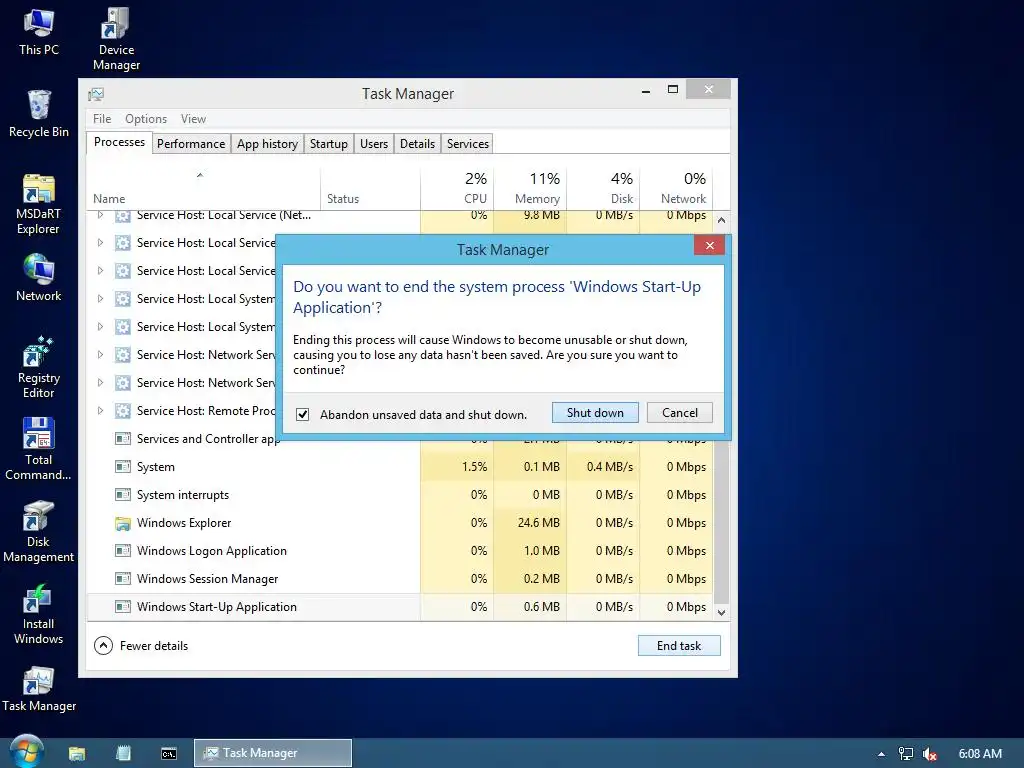Sort by the Network column header
Viewport: 1024px width, 768px height.
pos(677,187)
